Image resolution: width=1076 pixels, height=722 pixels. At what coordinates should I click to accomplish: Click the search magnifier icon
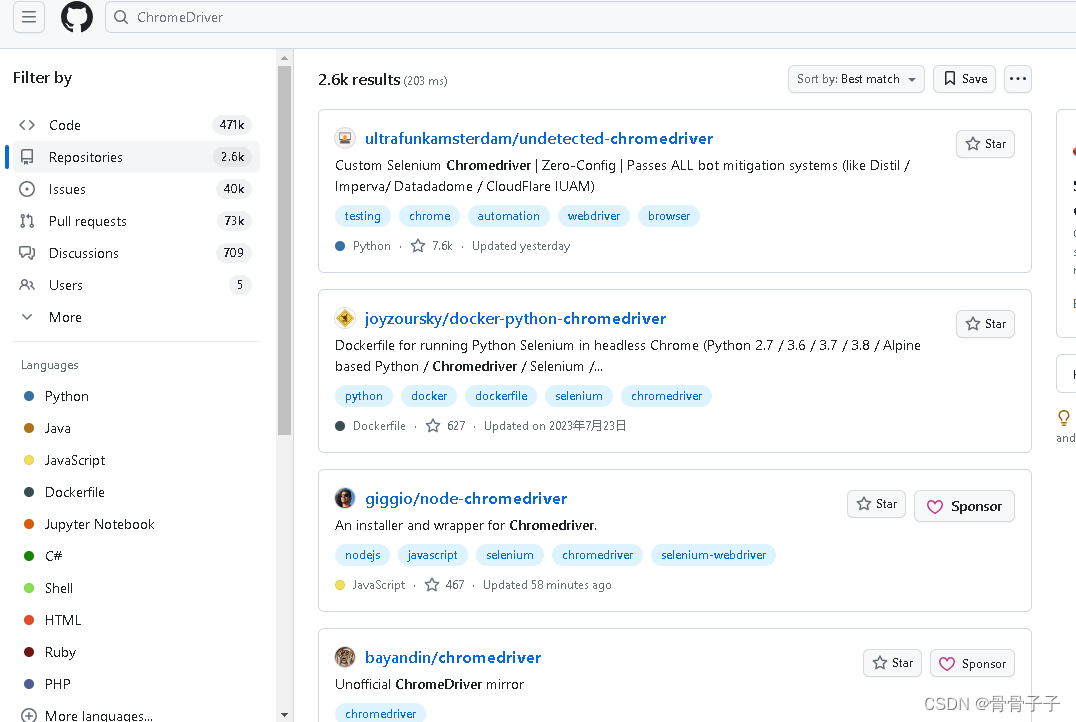(x=121, y=17)
